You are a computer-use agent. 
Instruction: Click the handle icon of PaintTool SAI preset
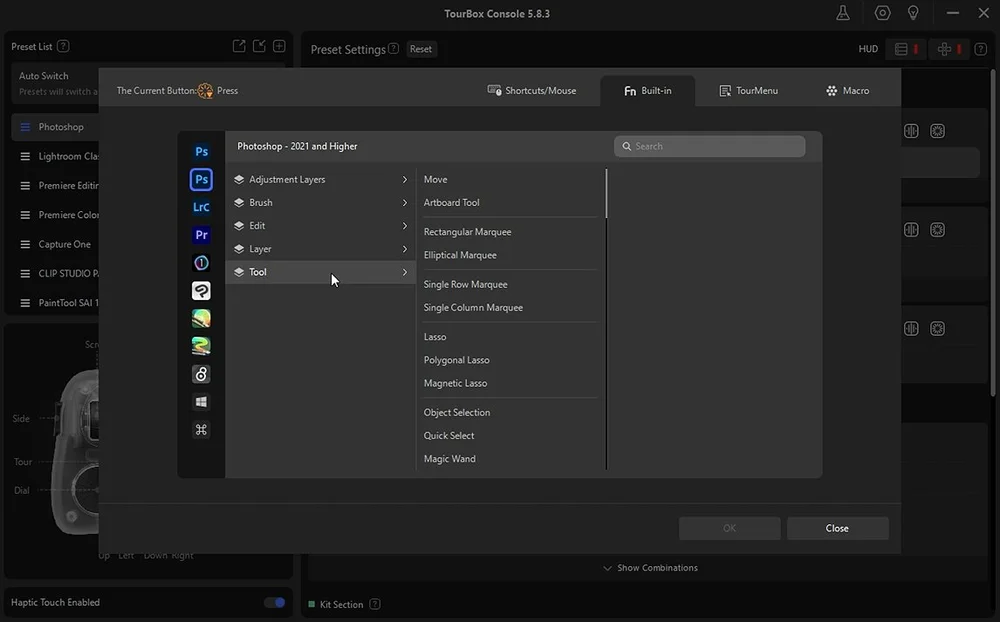26,303
